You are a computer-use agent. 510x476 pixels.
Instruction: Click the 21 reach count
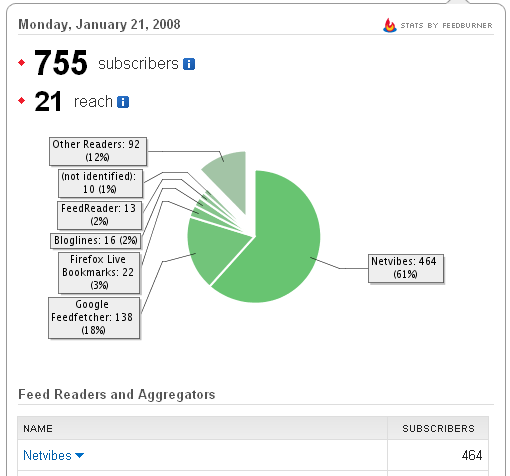coord(48,101)
